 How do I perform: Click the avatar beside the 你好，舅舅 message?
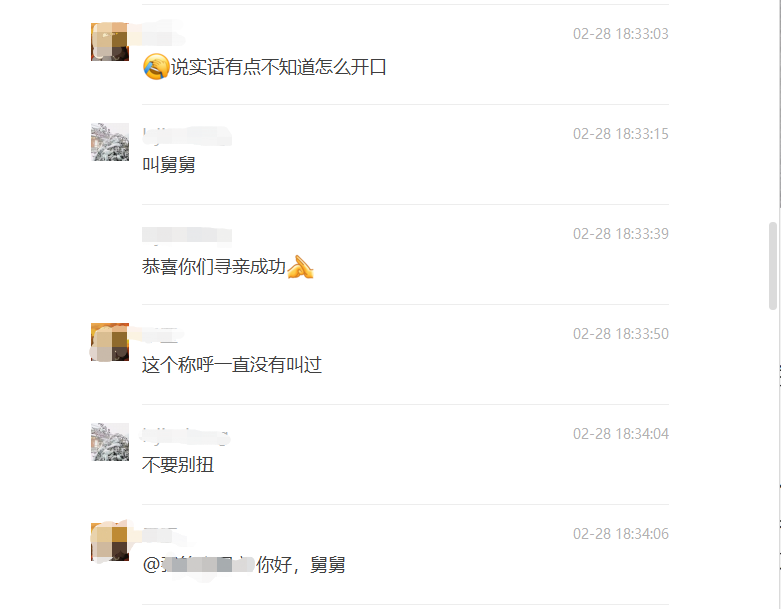coord(110,542)
